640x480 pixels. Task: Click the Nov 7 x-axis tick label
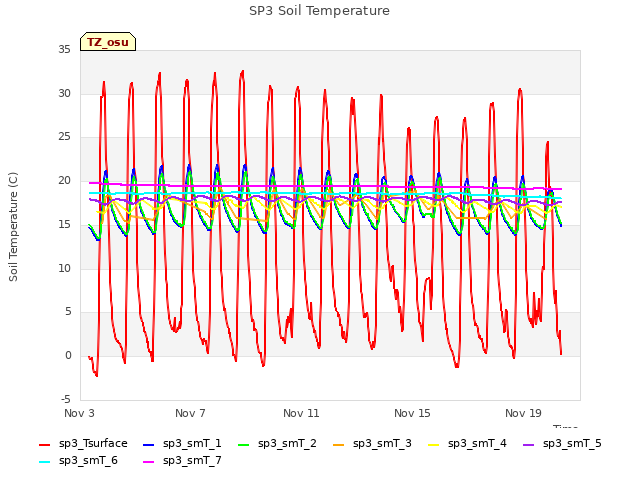coord(190,413)
